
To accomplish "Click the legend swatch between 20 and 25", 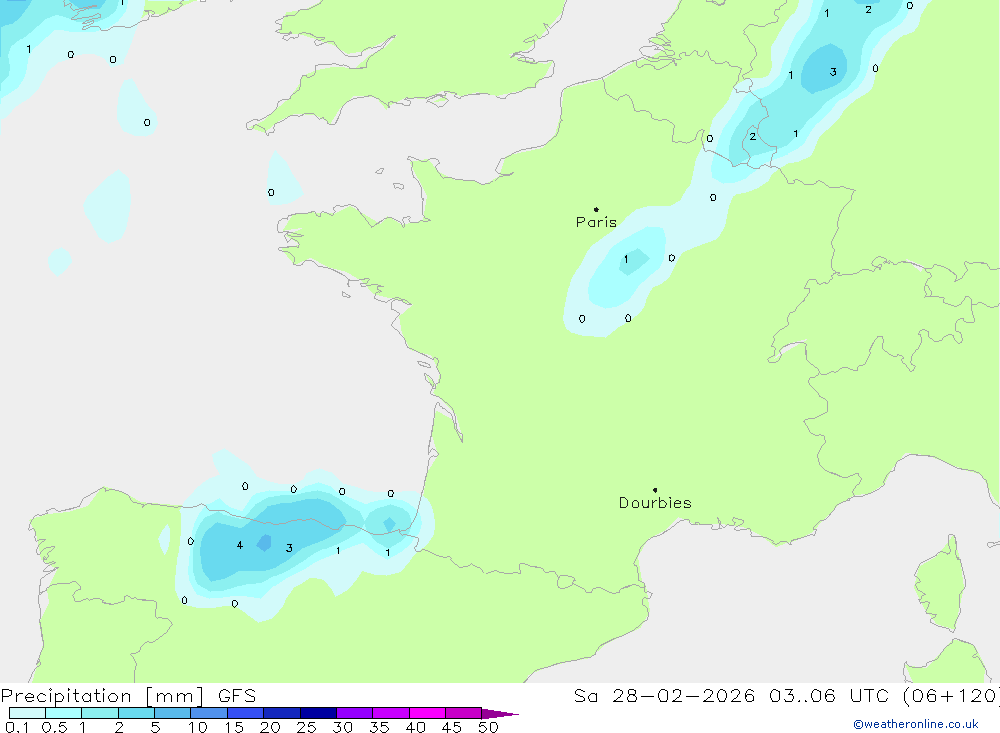I will coord(281,713).
